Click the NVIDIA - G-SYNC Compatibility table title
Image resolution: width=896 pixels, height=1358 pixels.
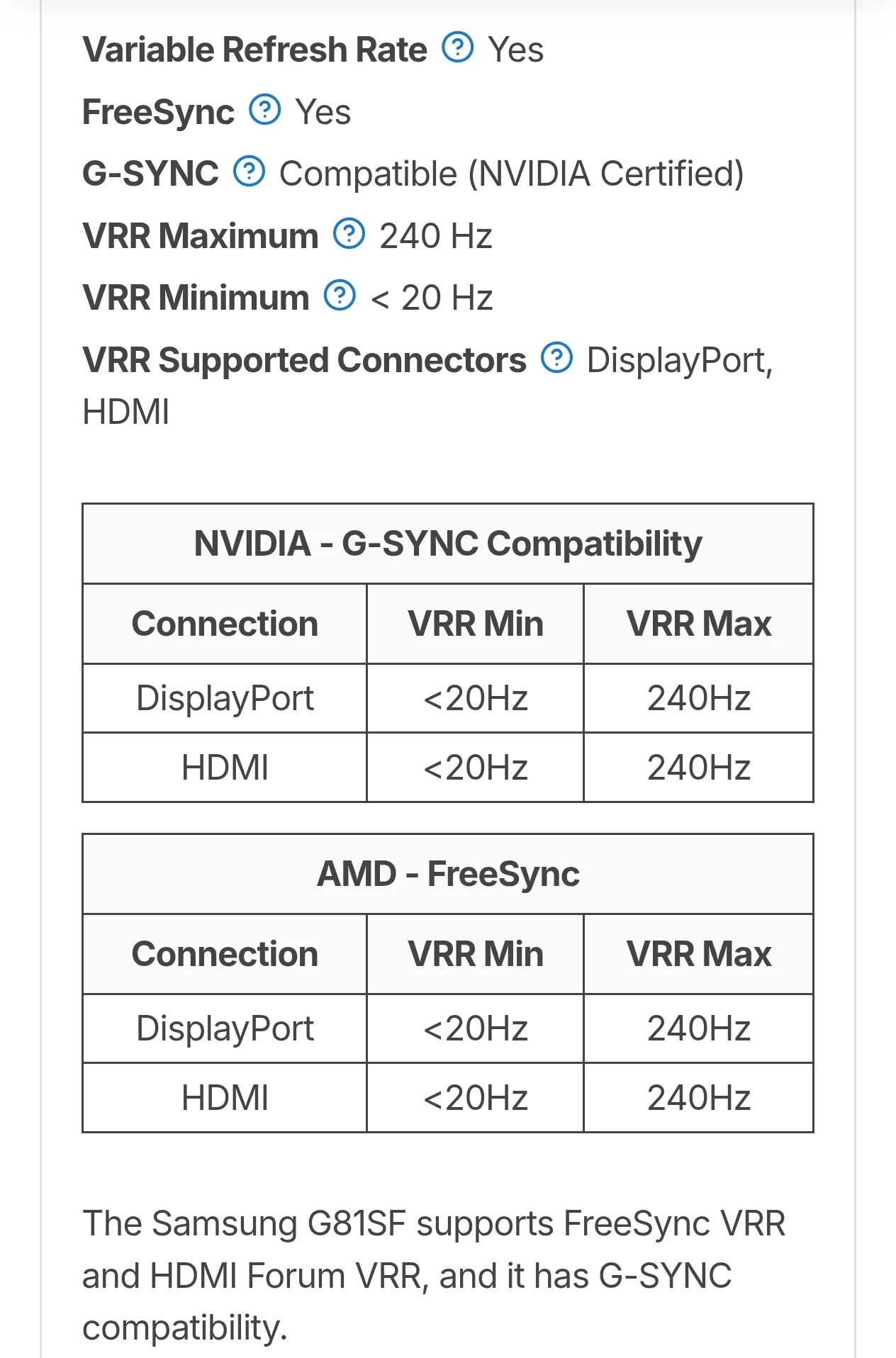(x=448, y=544)
